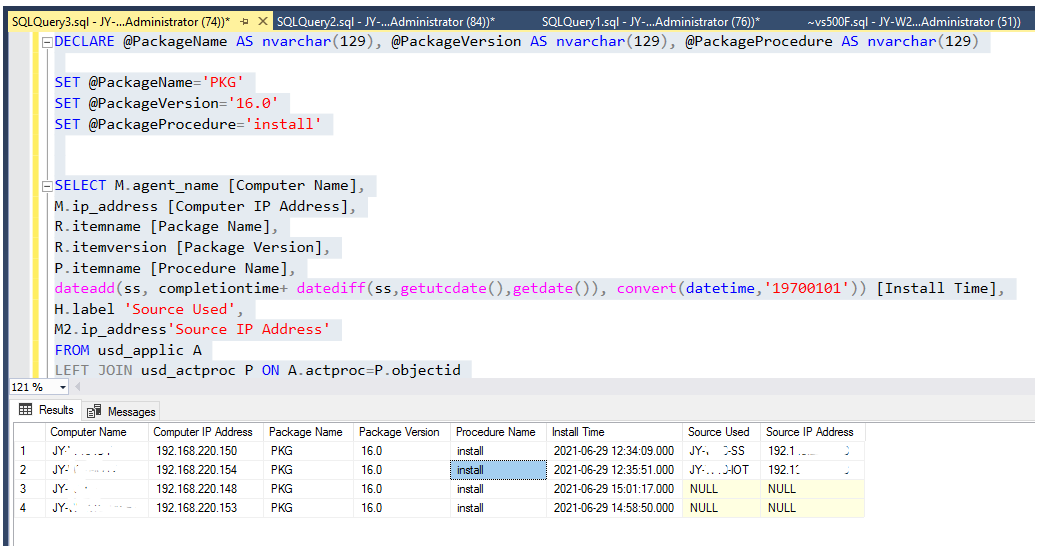Select the highlighted install cell in row 2
This screenshot has height=559, width=1046.
click(x=498, y=470)
